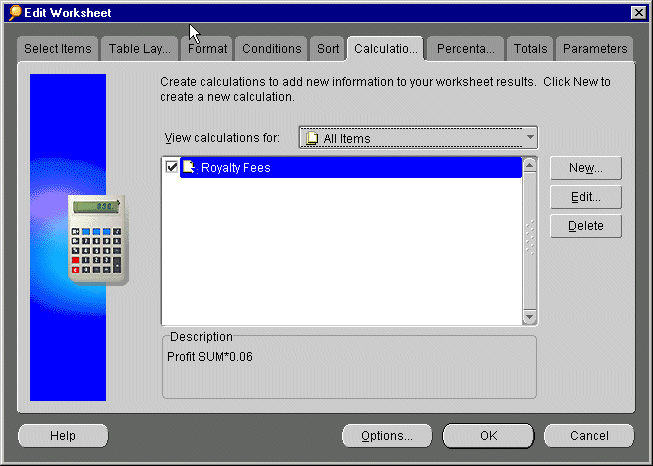This screenshot has height=466, width=653.
Task: Open the Table Layout tab
Action: [140, 48]
